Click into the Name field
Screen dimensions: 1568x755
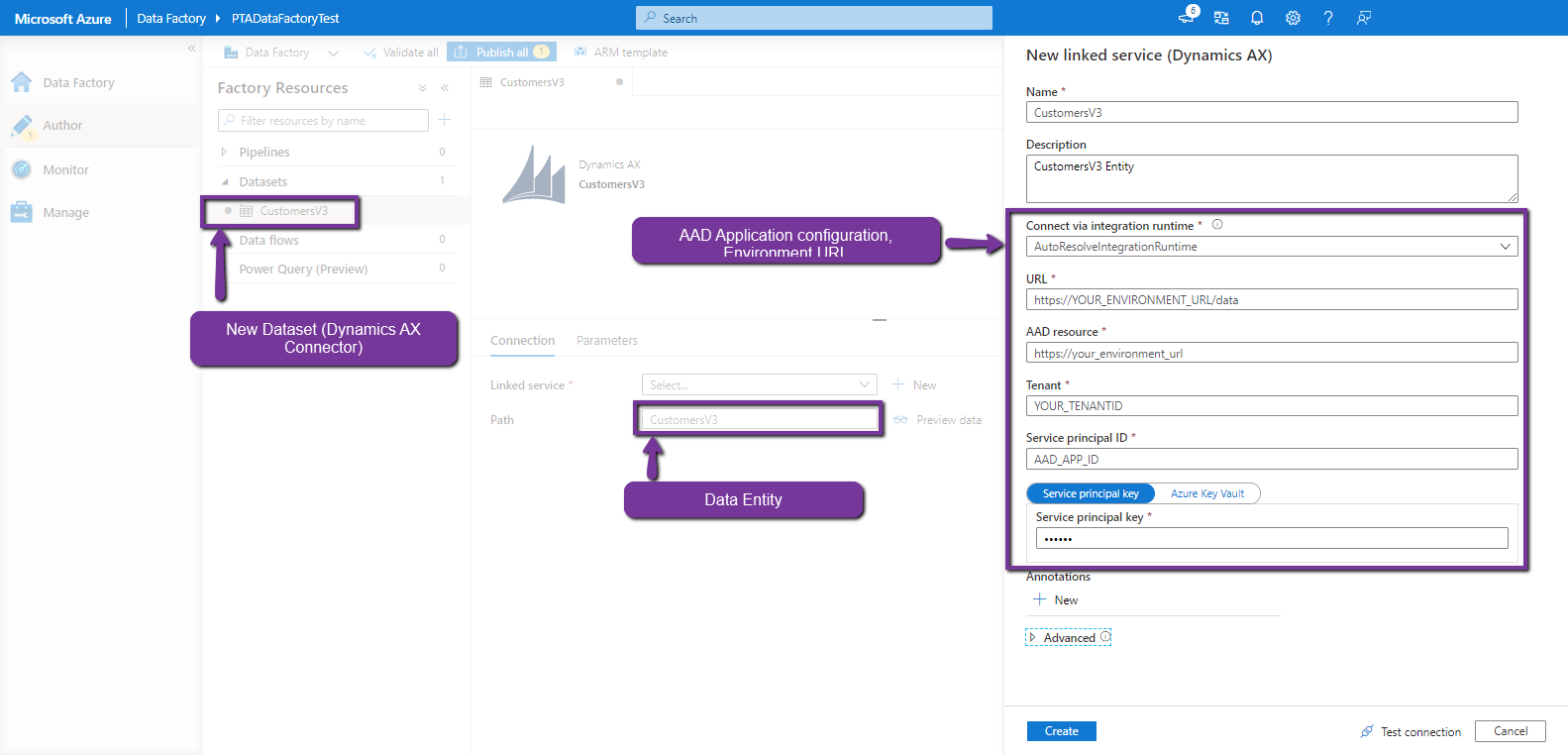tap(1272, 113)
